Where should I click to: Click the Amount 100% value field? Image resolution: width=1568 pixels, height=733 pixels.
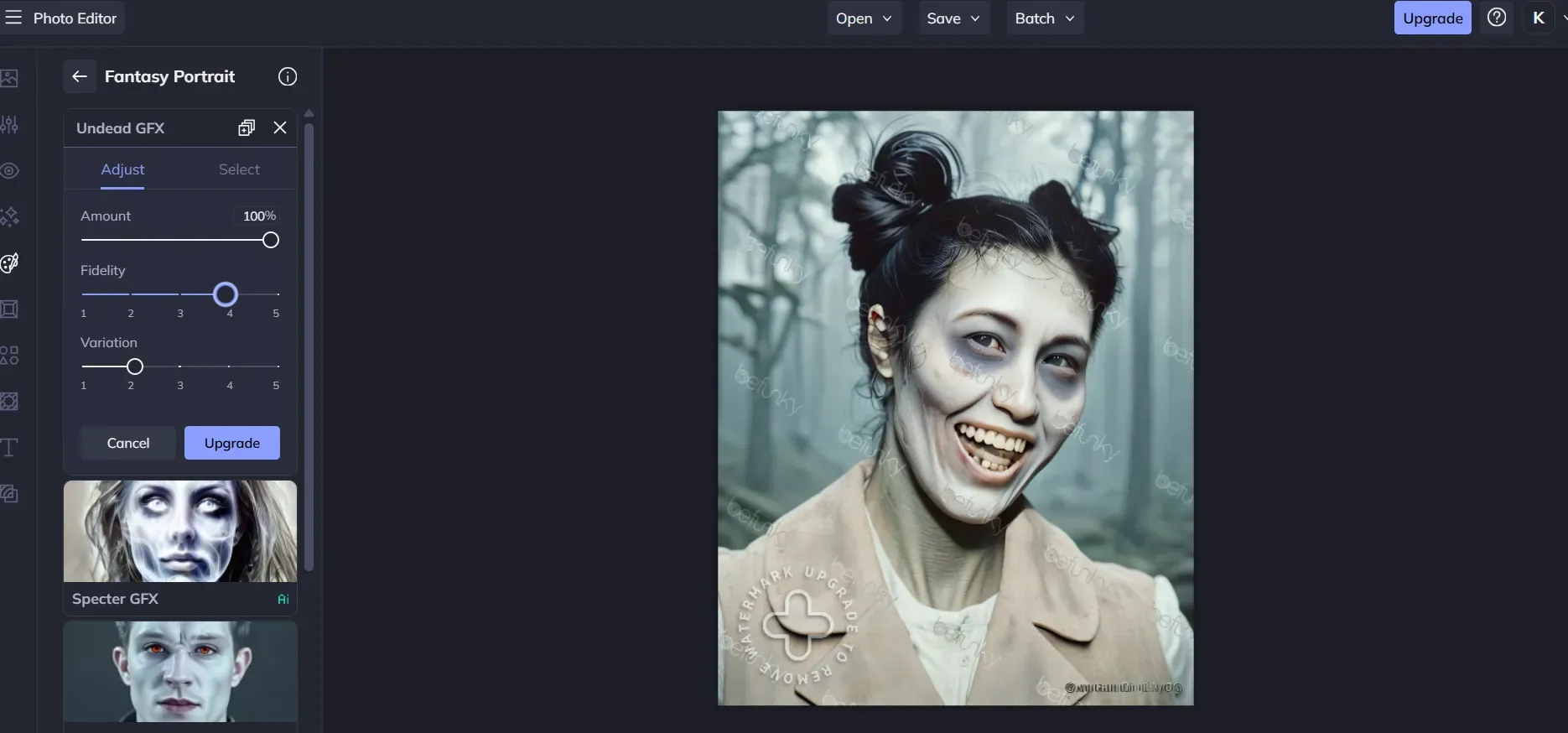259,216
